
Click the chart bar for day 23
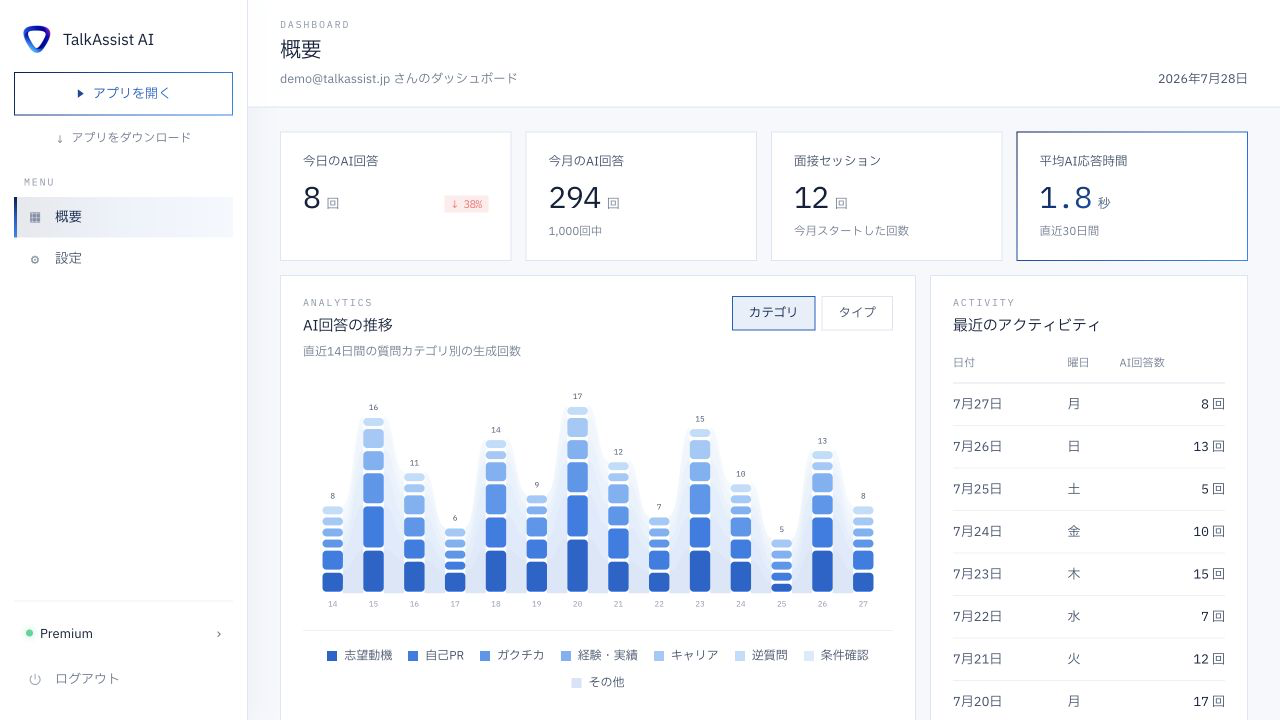coord(700,510)
